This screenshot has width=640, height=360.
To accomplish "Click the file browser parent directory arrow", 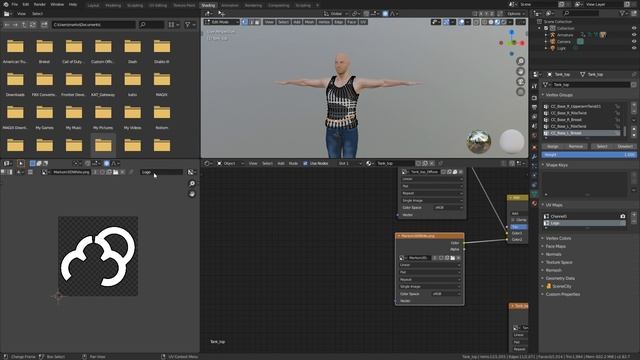I will [x=24, y=25].
